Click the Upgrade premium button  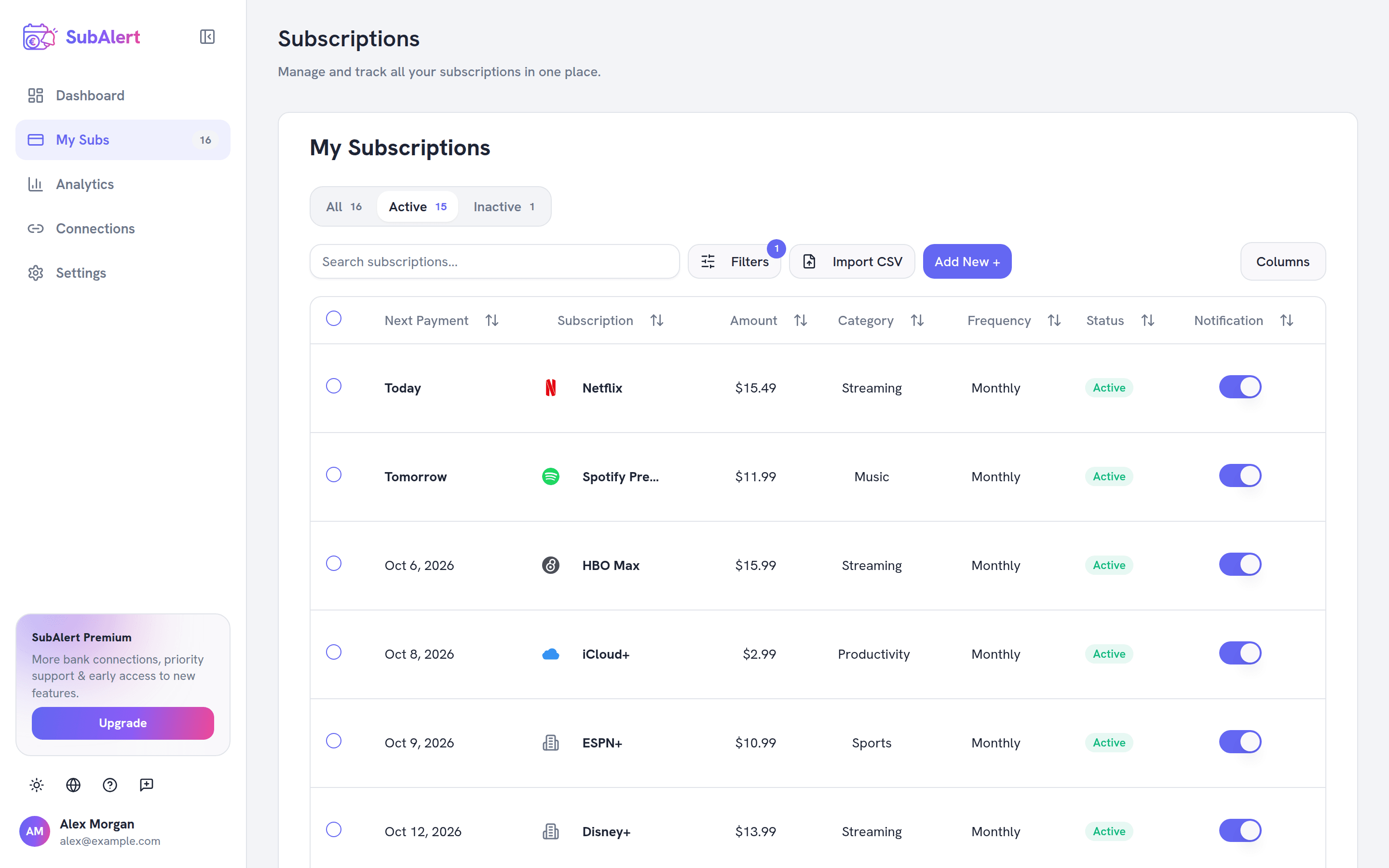tap(123, 723)
